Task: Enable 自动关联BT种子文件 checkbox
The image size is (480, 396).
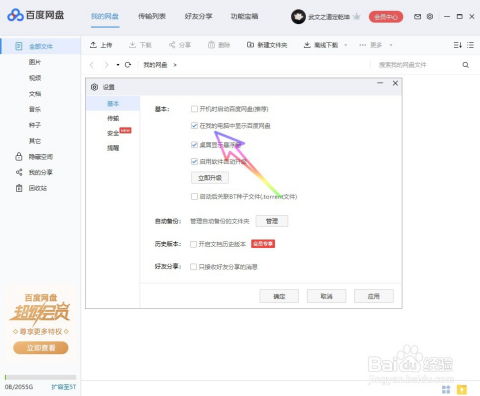Action: (194, 196)
